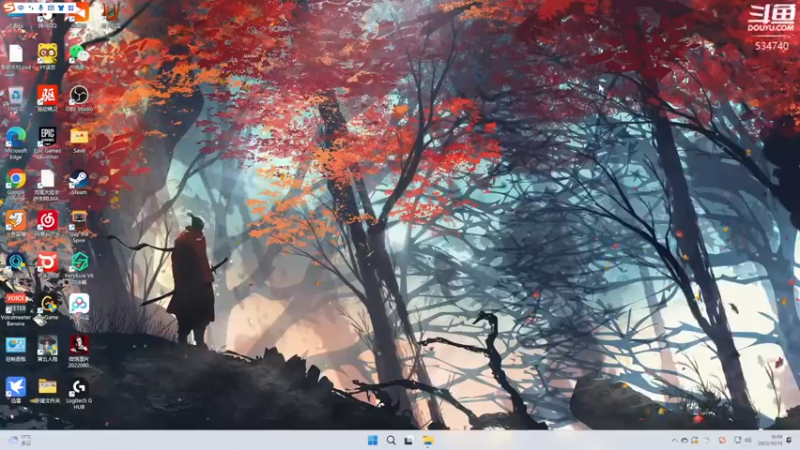This screenshot has width=800, height=450.
Task: Open the taskbar weather widget
Action: pos(19,440)
